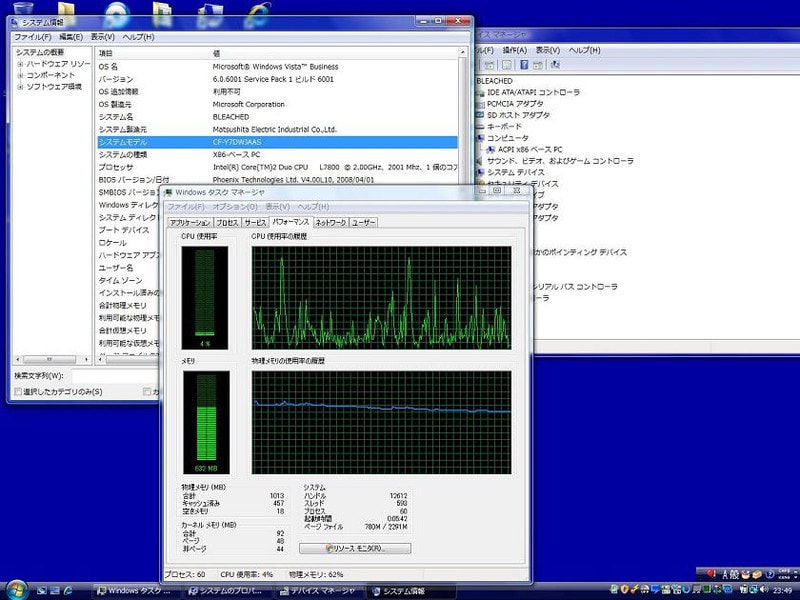
Task: Activate システム情報 taskbar button
Action: 412,591
